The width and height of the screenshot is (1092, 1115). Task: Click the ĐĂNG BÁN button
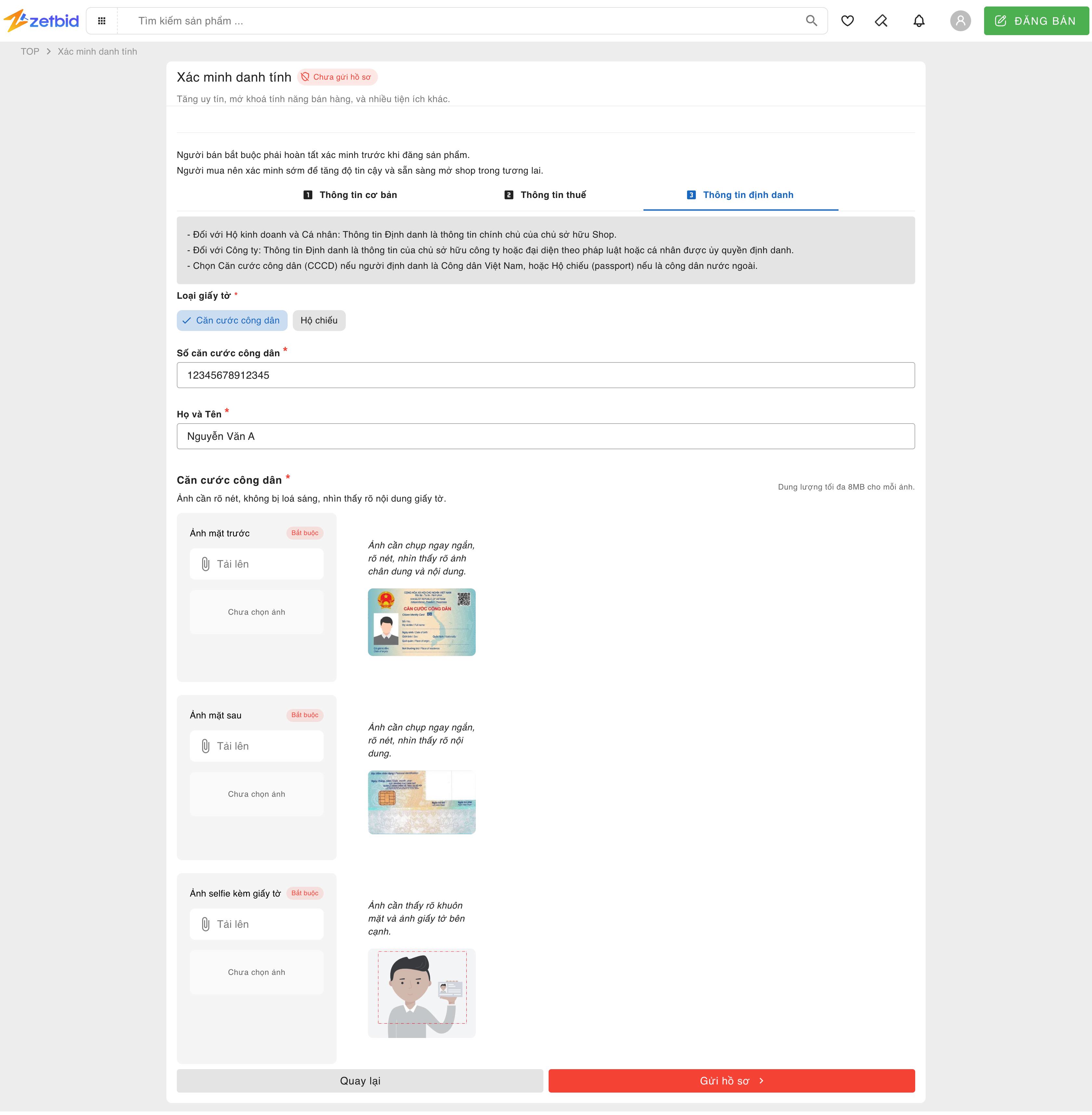pyautogui.click(x=1036, y=21)
